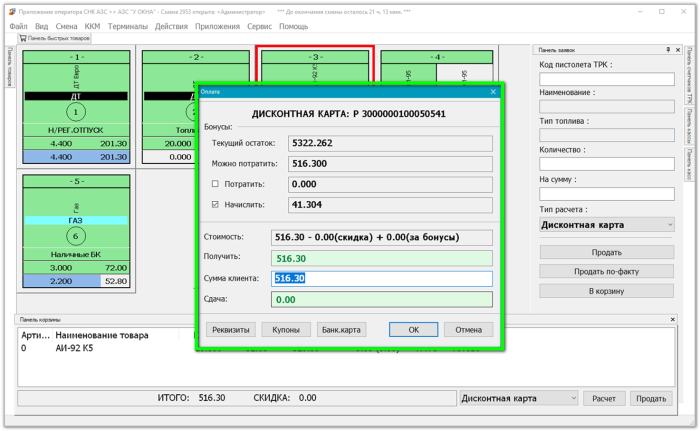Screen dimensions: 700x431
Task: Click the Тип топлива field
Action: pyautogui.click(x=607, y=135)
